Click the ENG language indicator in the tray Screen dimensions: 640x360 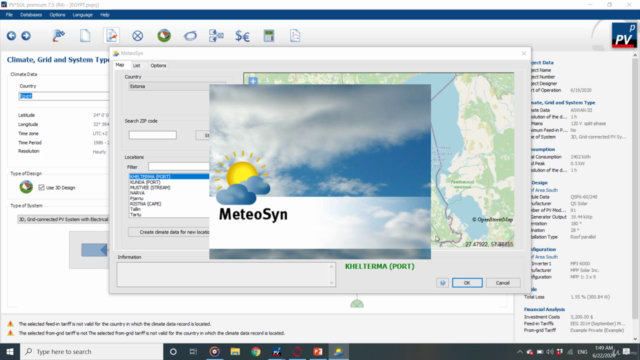click(582, 352)
